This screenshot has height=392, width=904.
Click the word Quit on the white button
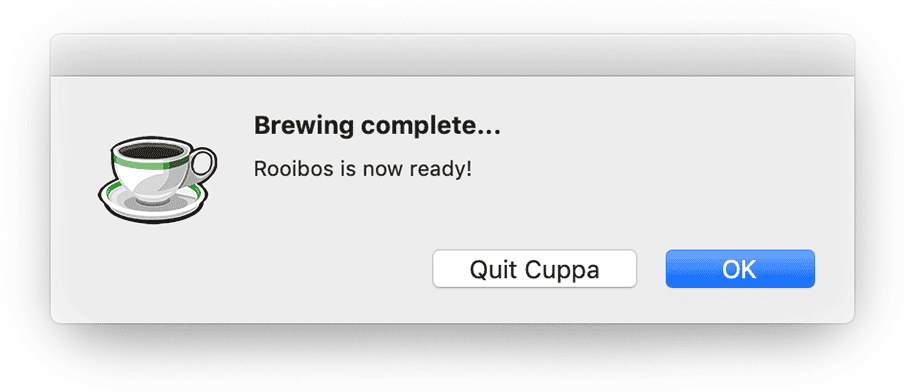(x=493, y=270)
